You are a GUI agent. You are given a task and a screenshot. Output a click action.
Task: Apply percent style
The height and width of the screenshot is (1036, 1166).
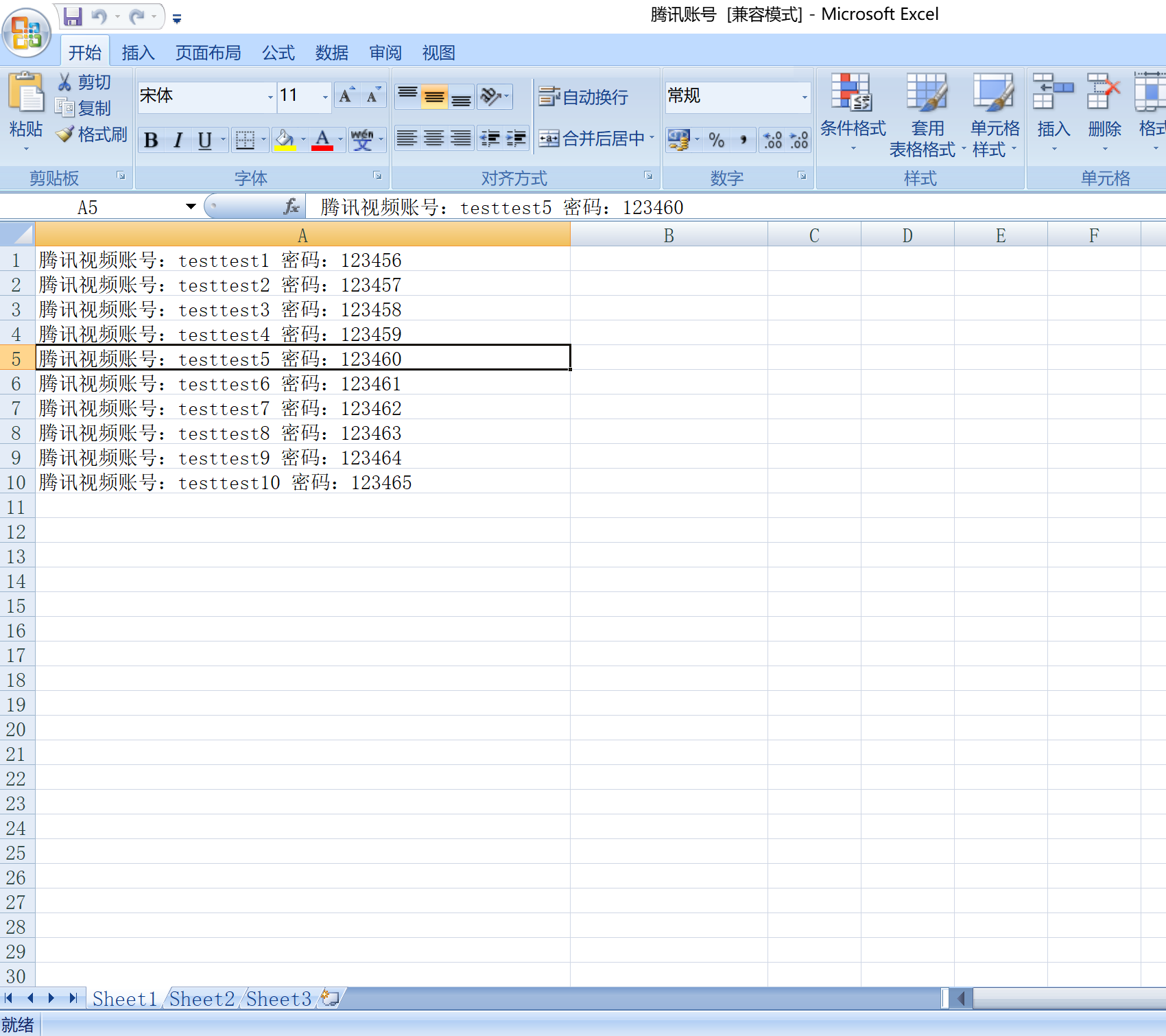pyautogui.click(x=717, y=140)
